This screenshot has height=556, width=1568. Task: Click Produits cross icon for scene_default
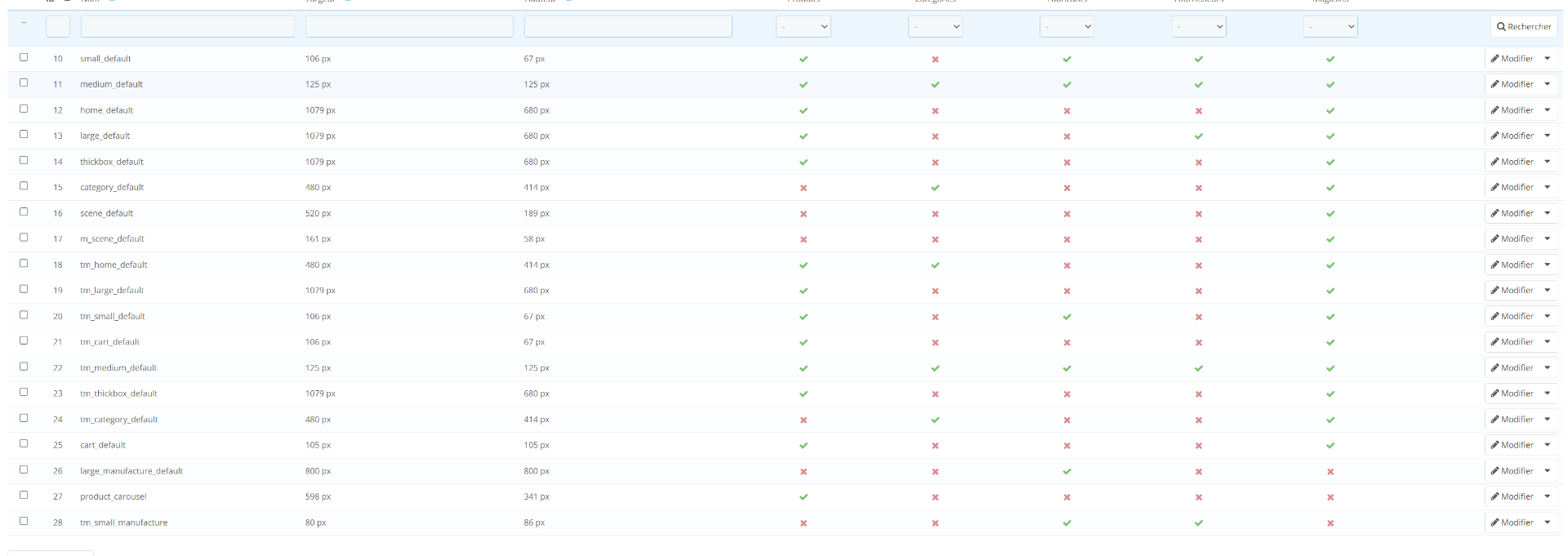pyautogui.click(x=804, y=214)
